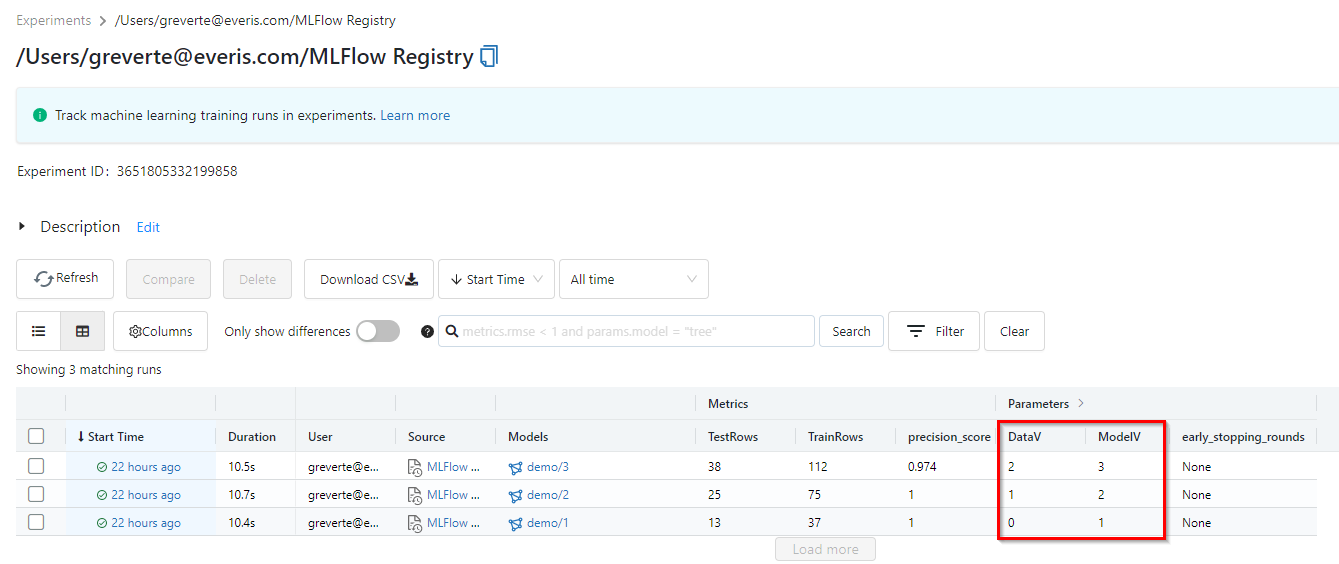
Task: Toggle the Only show differences switch
Action: coord(378,331)
